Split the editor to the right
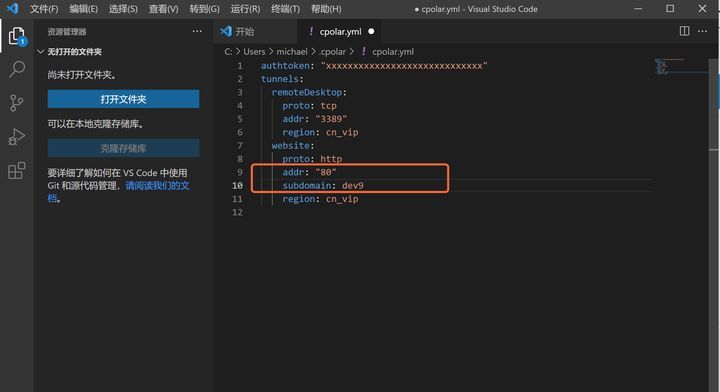720x392 pixels. pyautogui.click(x=684, y=31)
